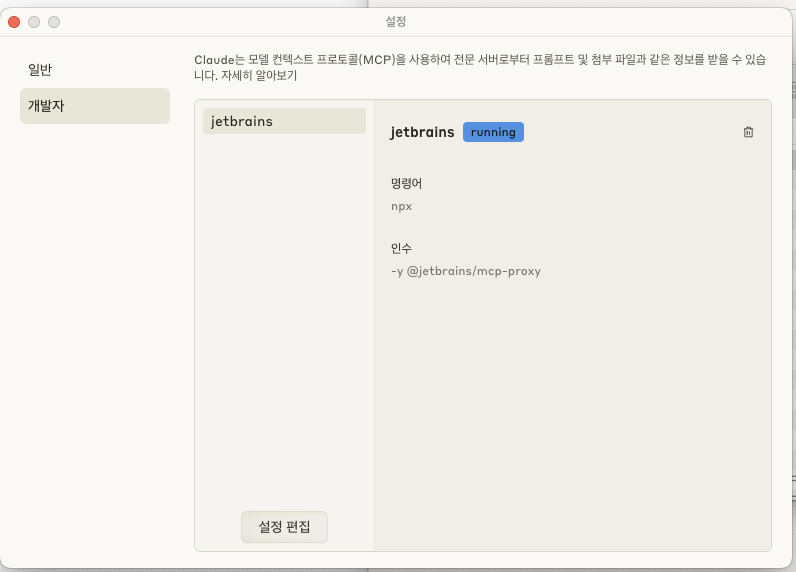Click the -y @jetbrains/mcp-proxy arguments text
This screenshot has height=572, width=796.
pos(466,271)
